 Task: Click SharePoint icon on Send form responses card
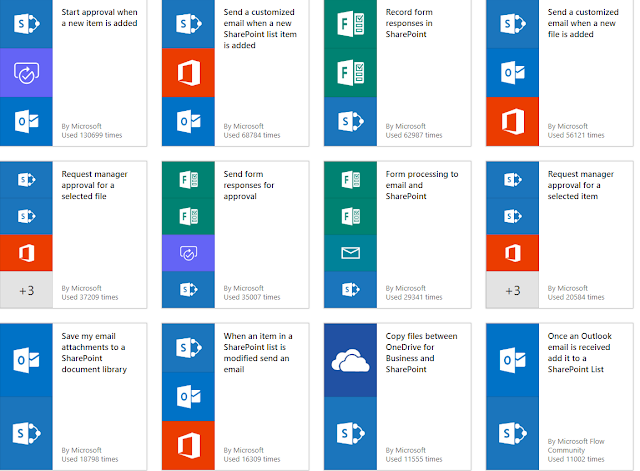tap(188, 290)
